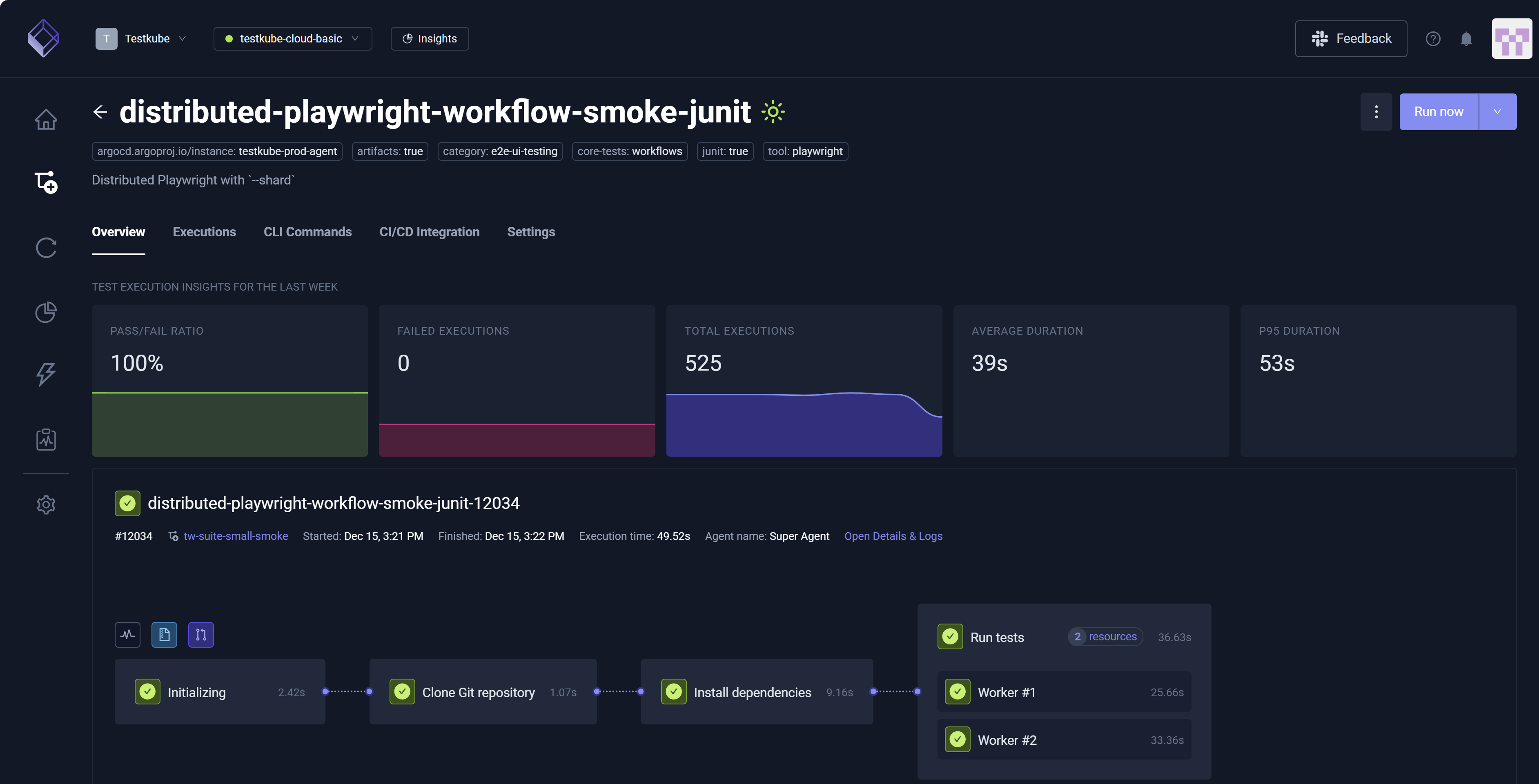
Task: Toggle the activity pulse view button
Action: [x=127, y=634]
